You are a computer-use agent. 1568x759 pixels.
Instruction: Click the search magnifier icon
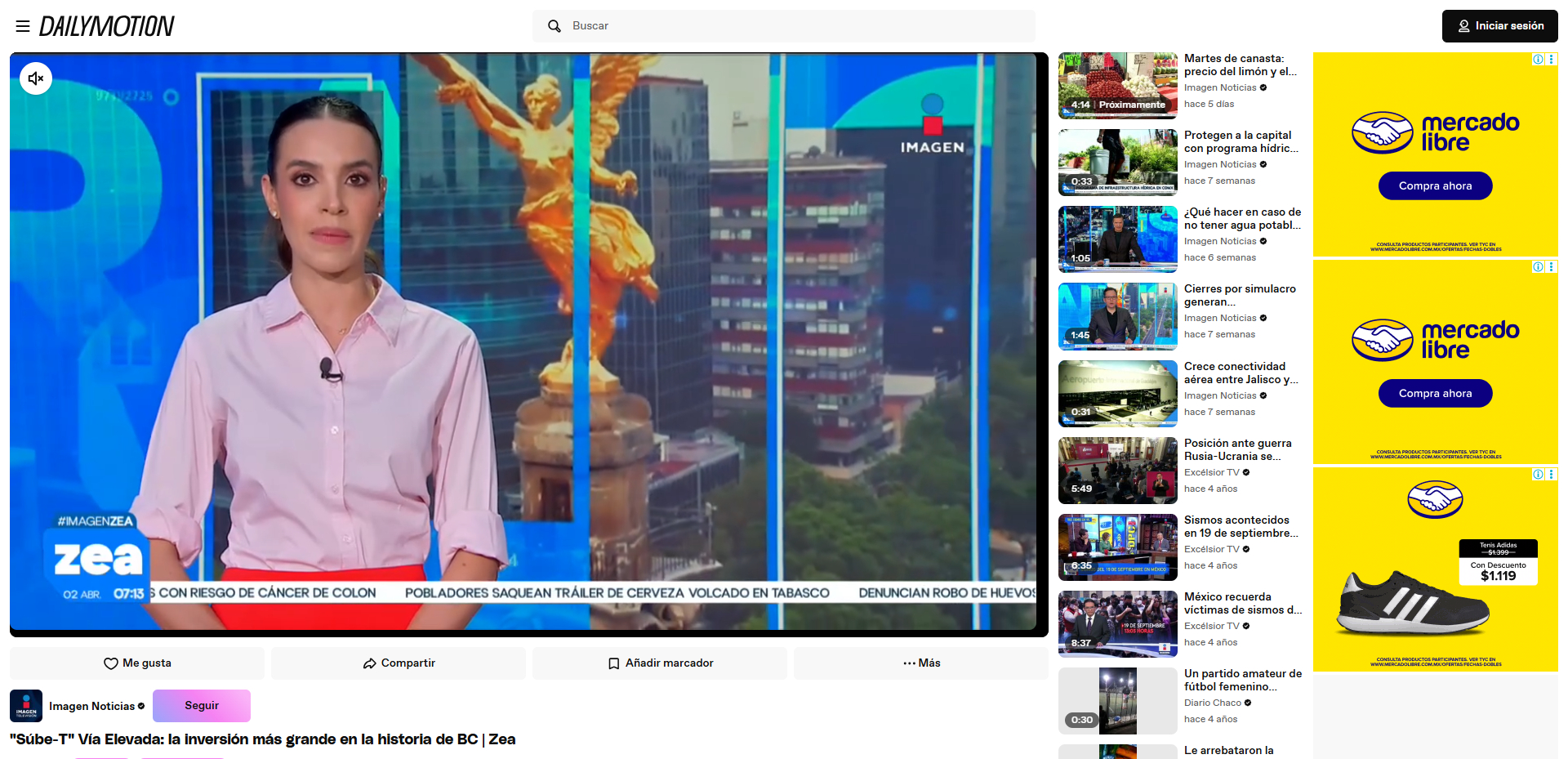coord(555,26)
